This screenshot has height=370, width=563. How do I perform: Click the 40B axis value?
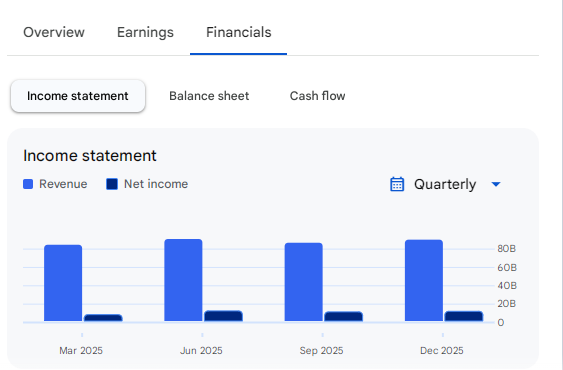507,286
